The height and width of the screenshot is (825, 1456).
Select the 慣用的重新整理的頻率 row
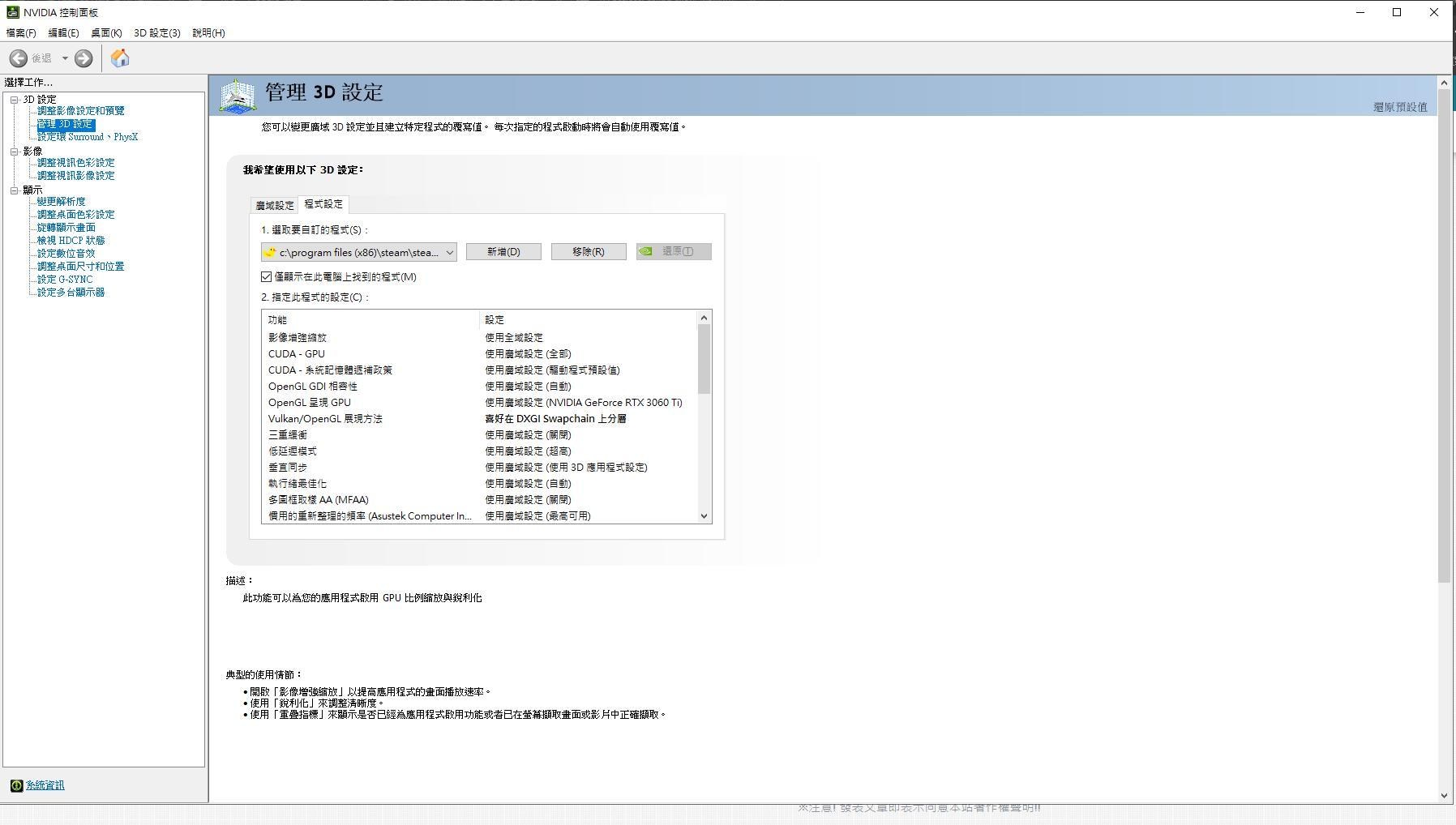tap(479, 516)
